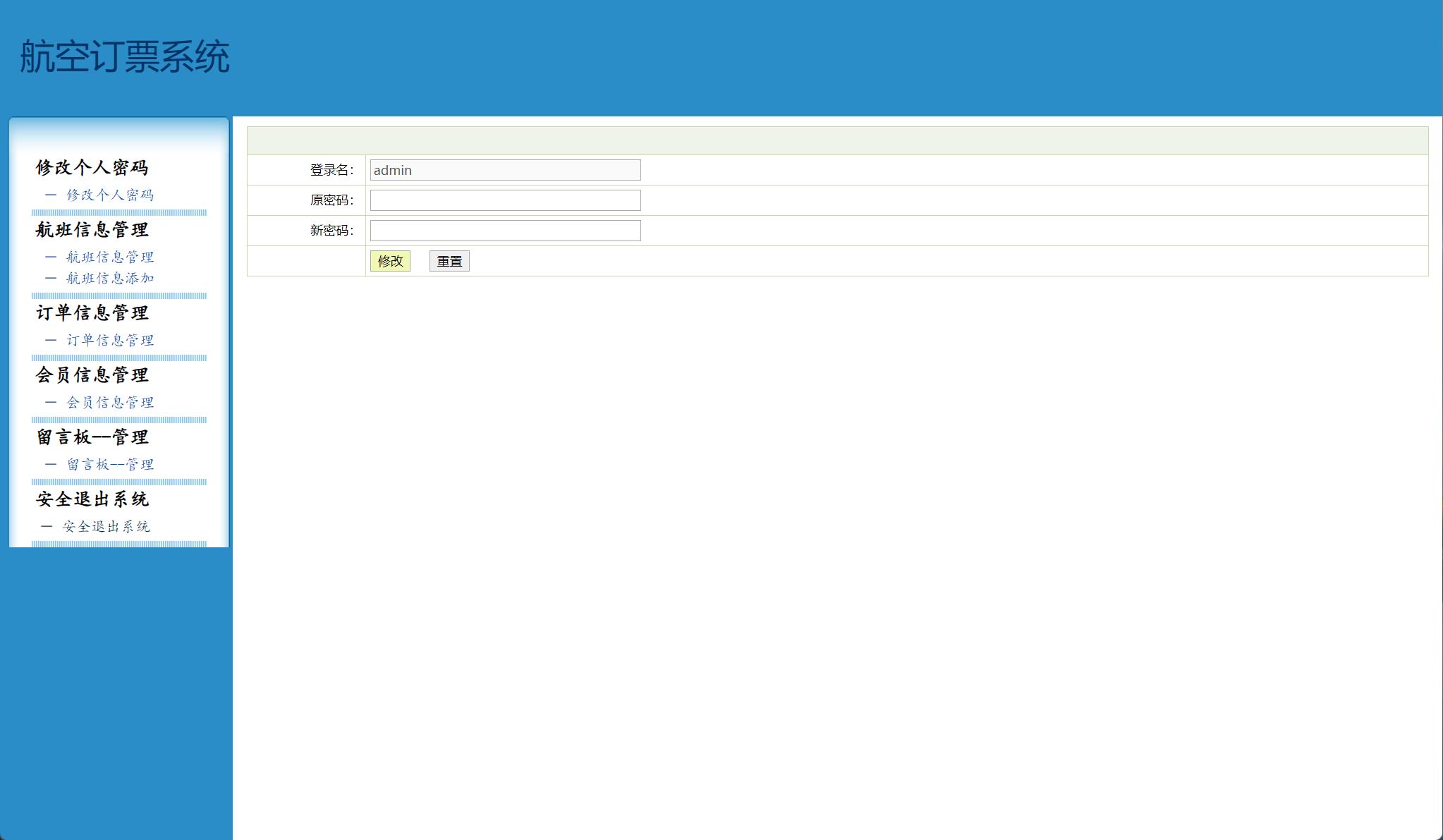The image size is (1443, 840).
Task: Click the yellow 修改 submit button
Action: coord(390,261)
